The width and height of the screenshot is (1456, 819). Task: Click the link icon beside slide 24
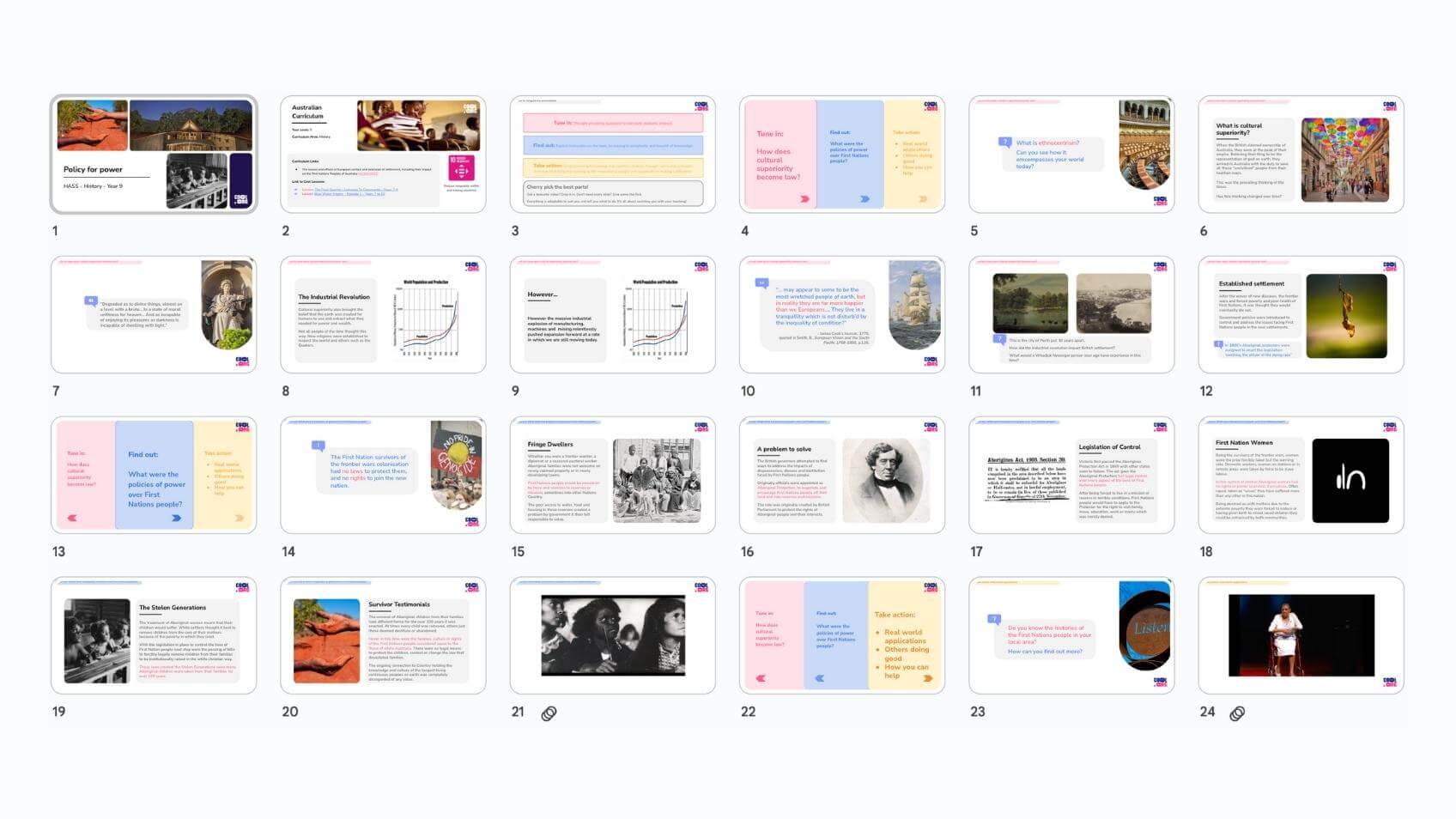point(1237,713)
